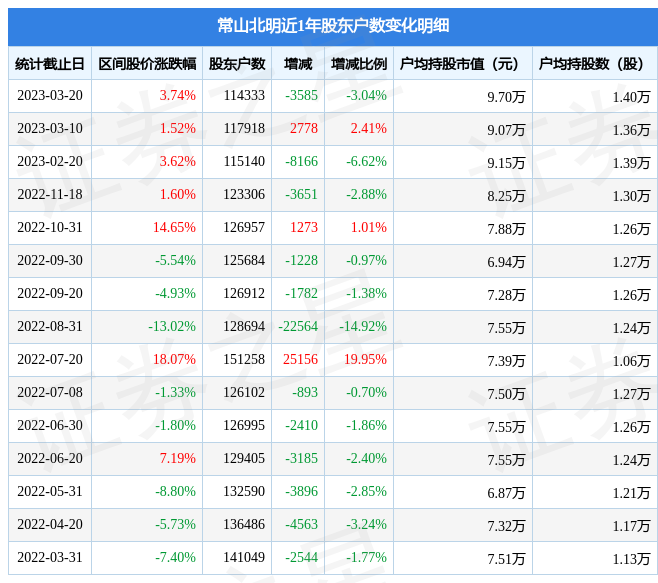Click change value 25156
The height and width of the screenshot is (583, 658).
[x=300, y=359]
